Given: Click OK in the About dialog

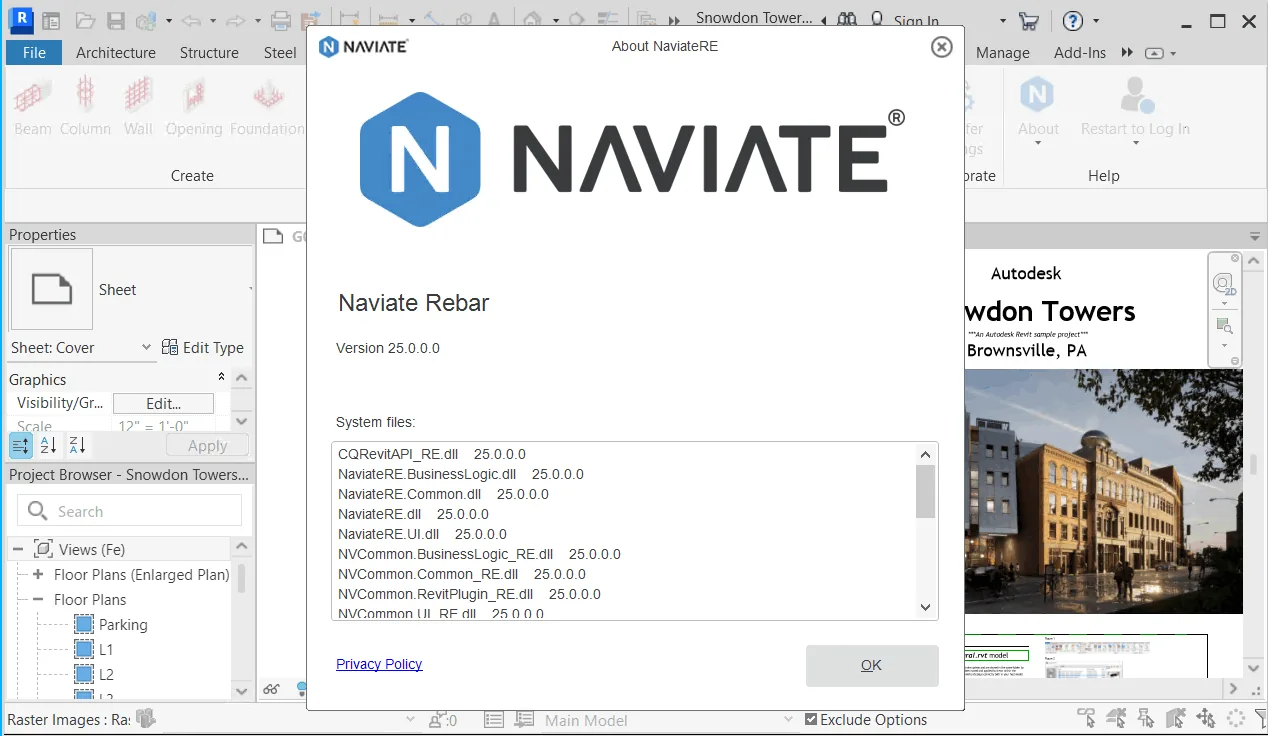Looking at the screenshot, I should pyautogui.click(x=872, y=665).
